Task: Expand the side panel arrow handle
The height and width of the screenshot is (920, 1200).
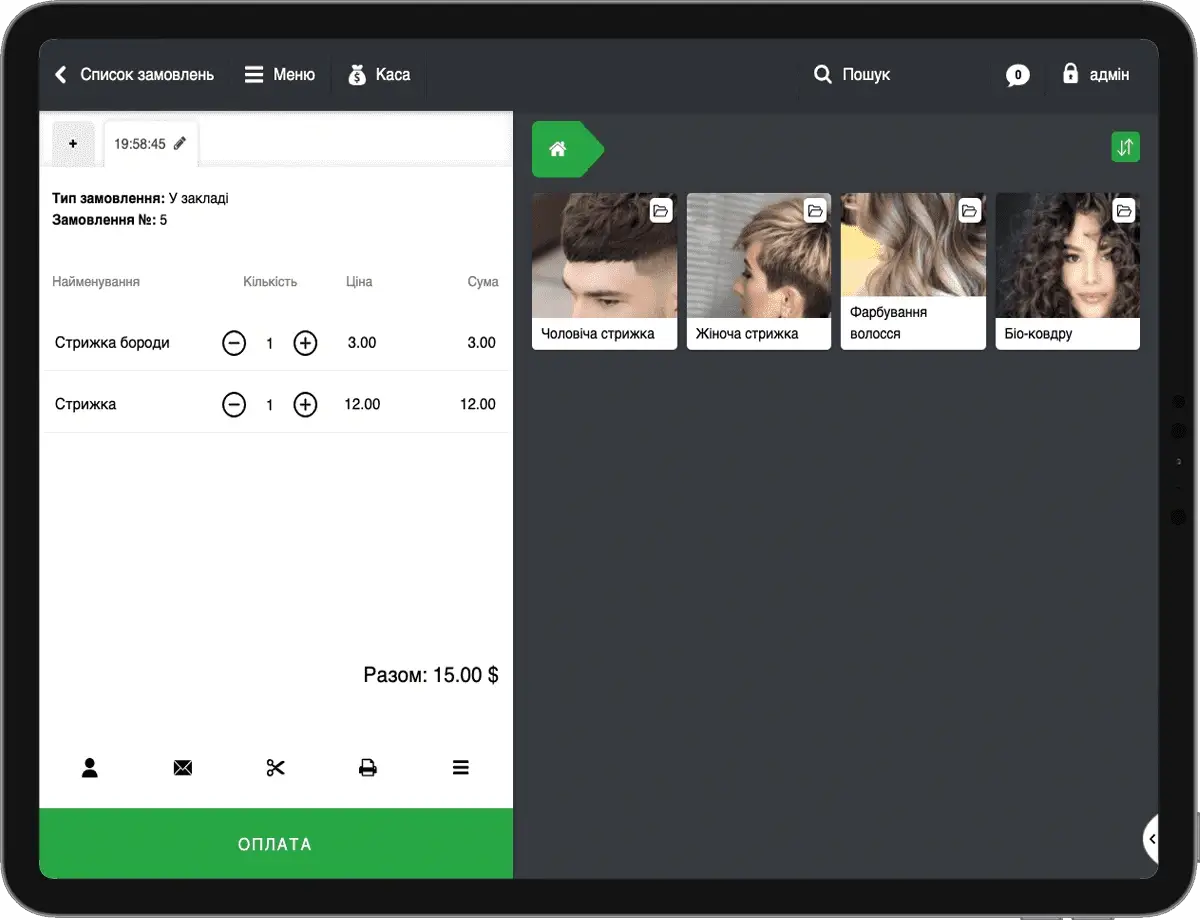Action: pos(1151,839)
